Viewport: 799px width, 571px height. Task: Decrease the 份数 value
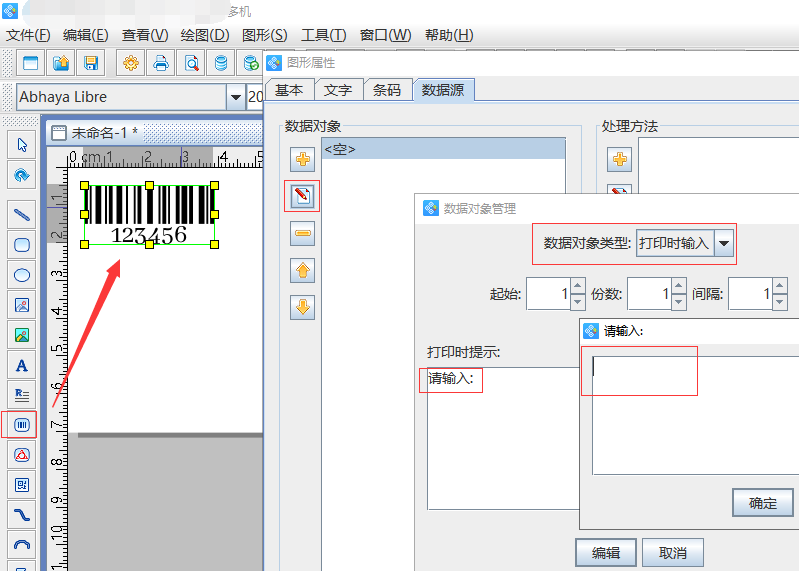tap(678, 302)
